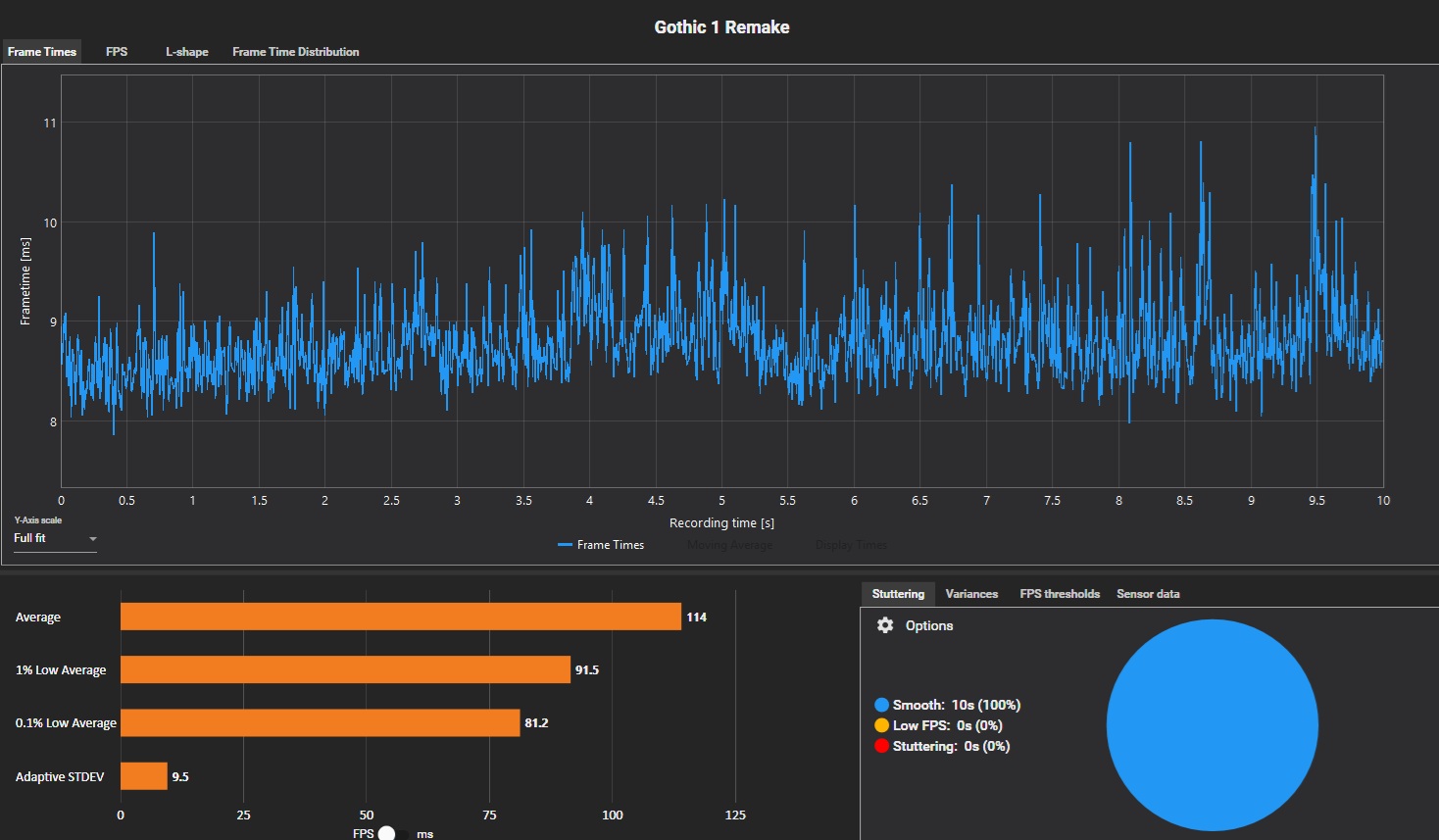
Task: Expand the Y-Axis scale Full fit dropdown
Action: coord(55,538)
